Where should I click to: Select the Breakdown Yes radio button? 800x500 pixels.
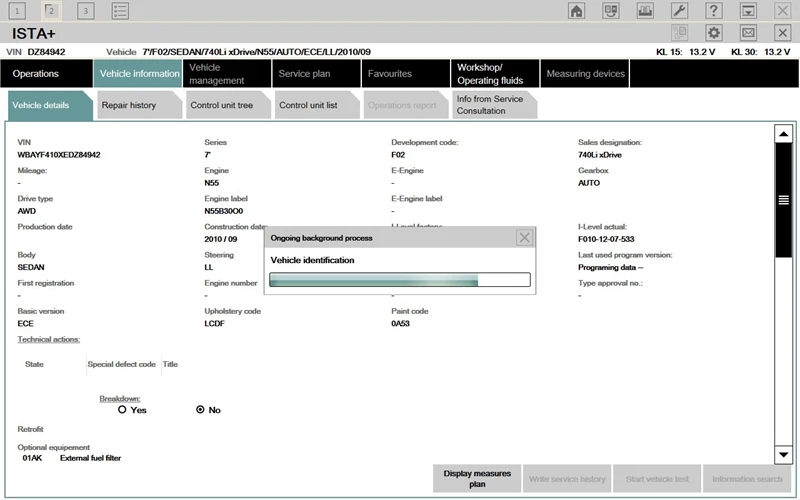tap(122, 409)
